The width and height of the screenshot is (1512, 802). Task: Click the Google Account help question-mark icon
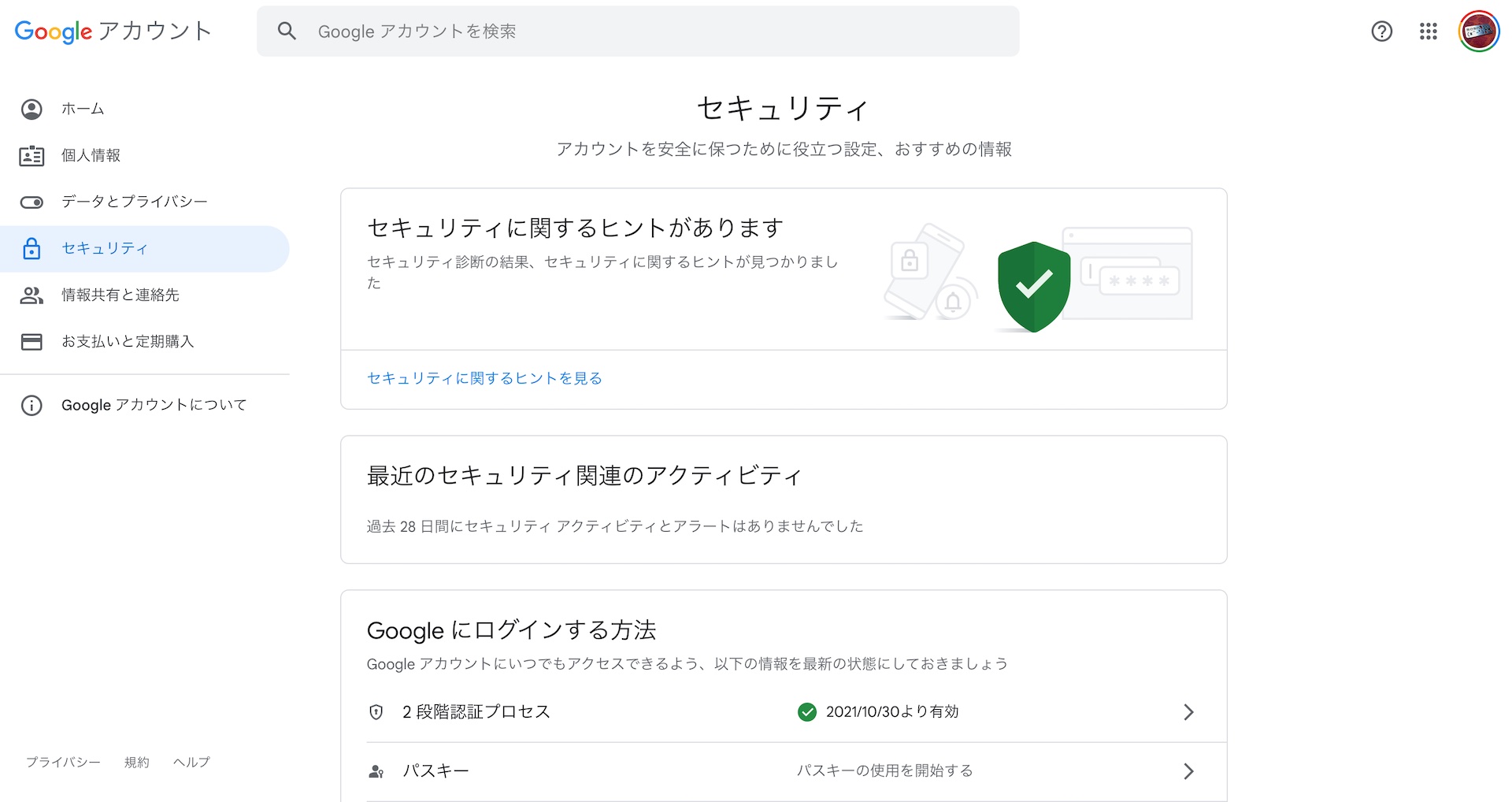pyautogui.click(x=1381, y=32)
